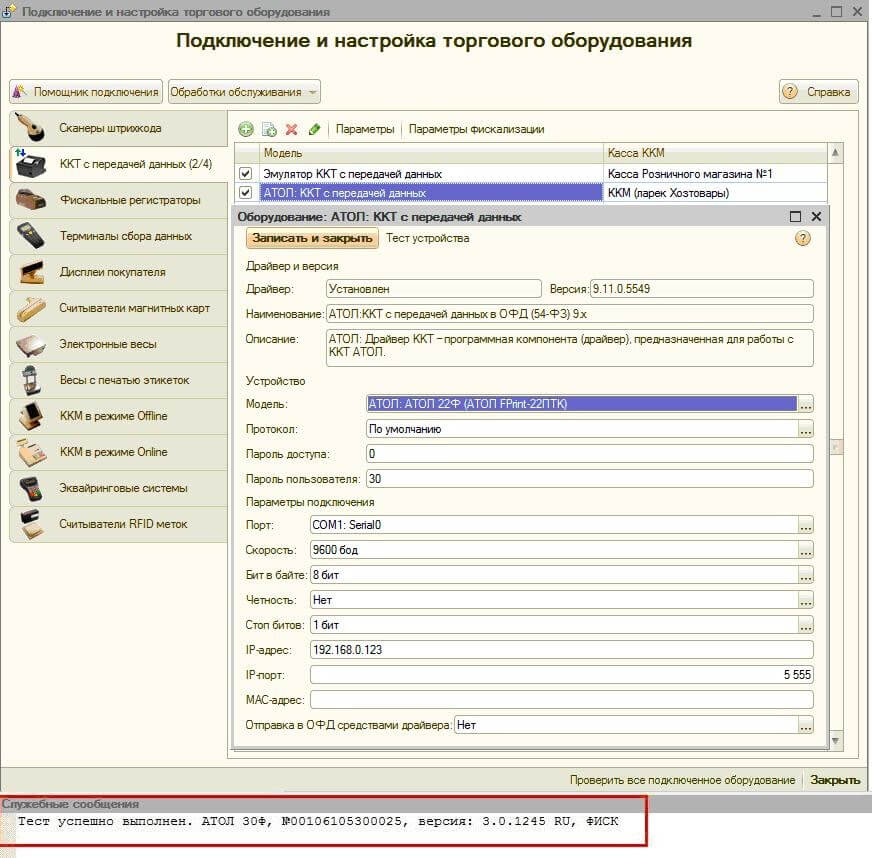Open Стоп битов selection button

[x=806, y=625]
